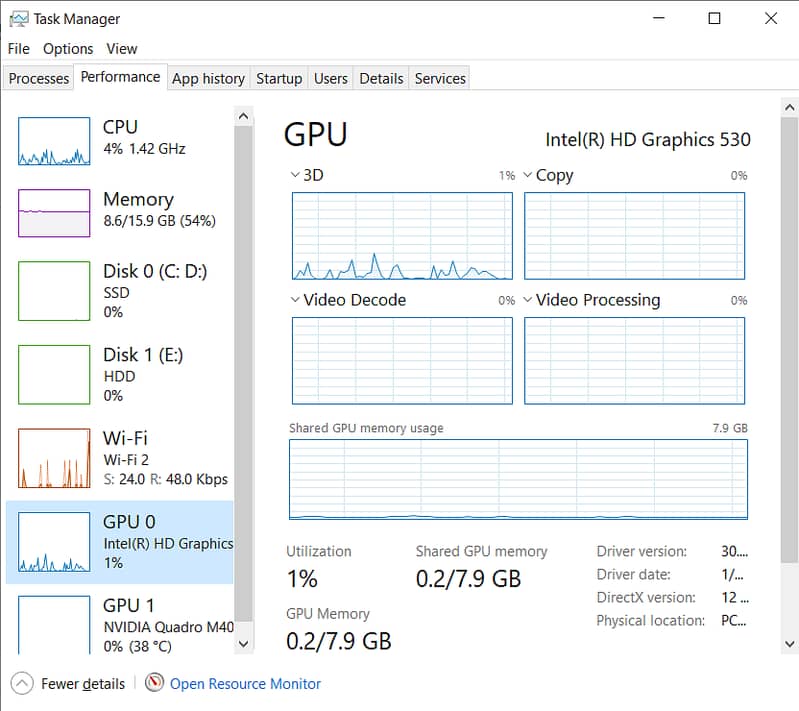Open the Copy engine graph dropdown

[x=528, y=175]
